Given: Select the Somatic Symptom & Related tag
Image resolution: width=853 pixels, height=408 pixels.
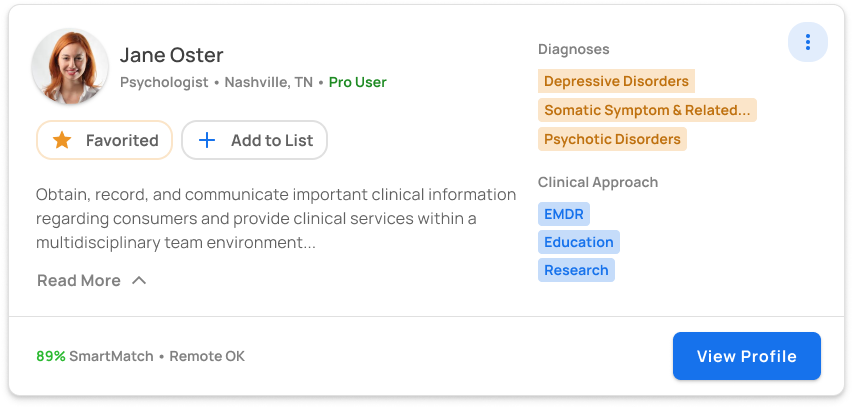Looking at the screenshot, I should 647,110.
